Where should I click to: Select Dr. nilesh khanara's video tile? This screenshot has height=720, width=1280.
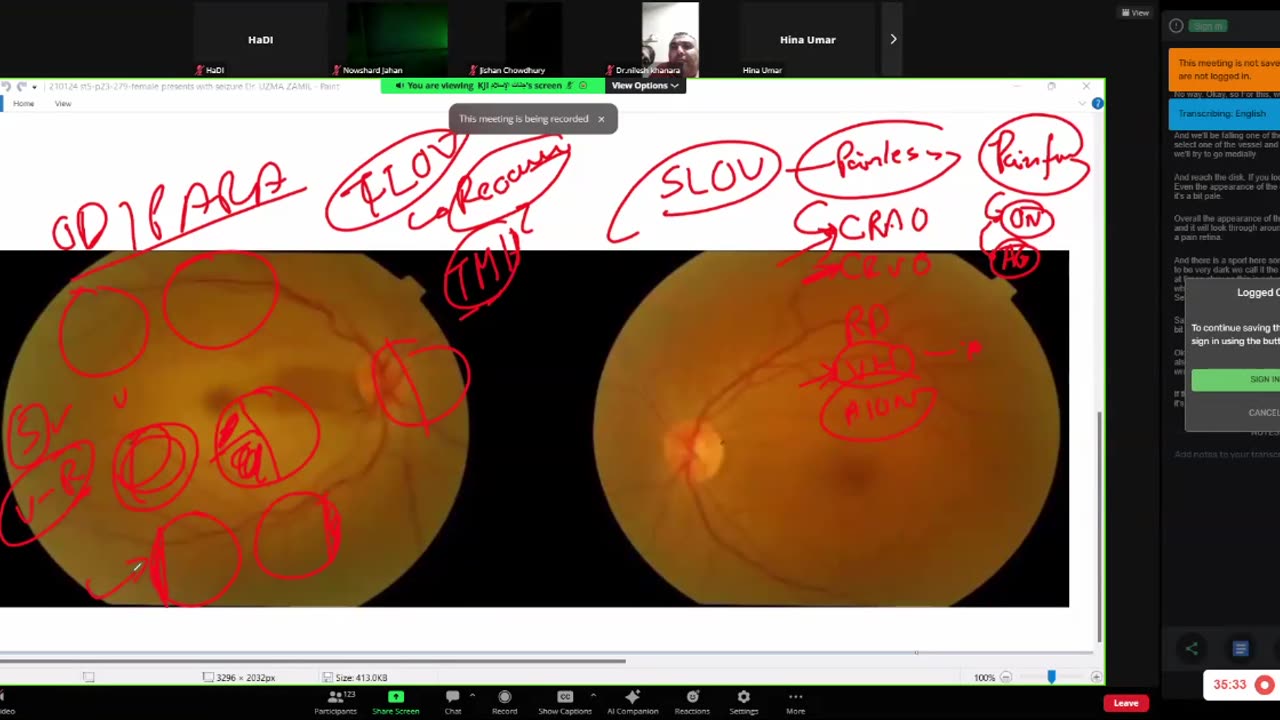tap(670, 39)
